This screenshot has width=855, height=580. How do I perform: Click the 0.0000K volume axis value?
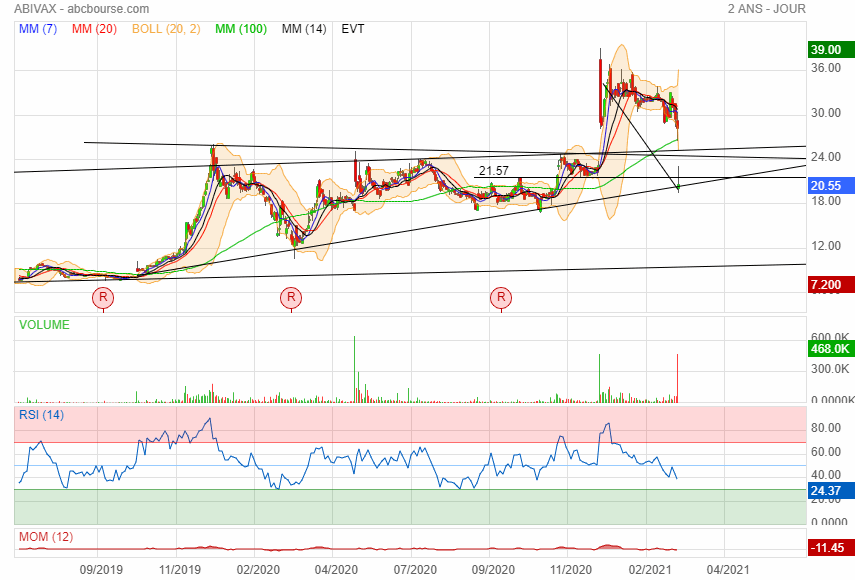tap(833, 400)
